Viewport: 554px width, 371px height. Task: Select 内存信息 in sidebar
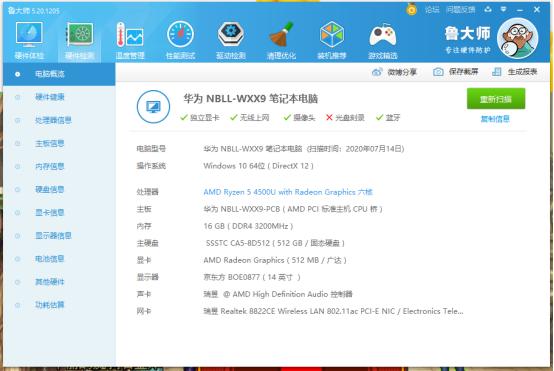pos(49,166)
